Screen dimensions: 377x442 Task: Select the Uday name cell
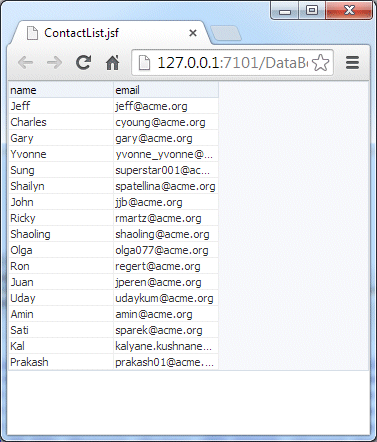[61, 298]
